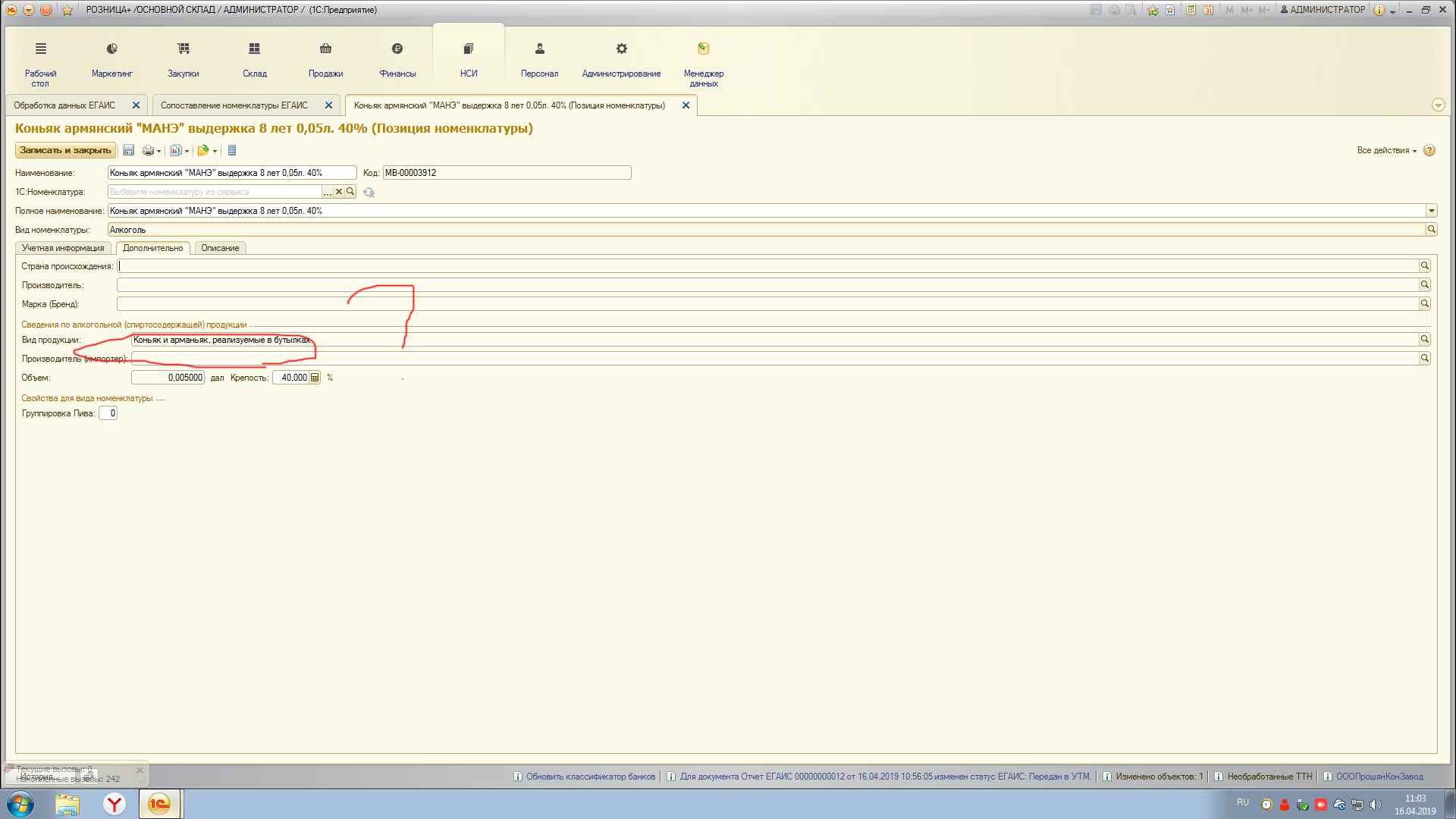The width and height of the screenshot is (1456, 819).
Task: Open the calendar icon in title bar
Action: (1208, 10)
